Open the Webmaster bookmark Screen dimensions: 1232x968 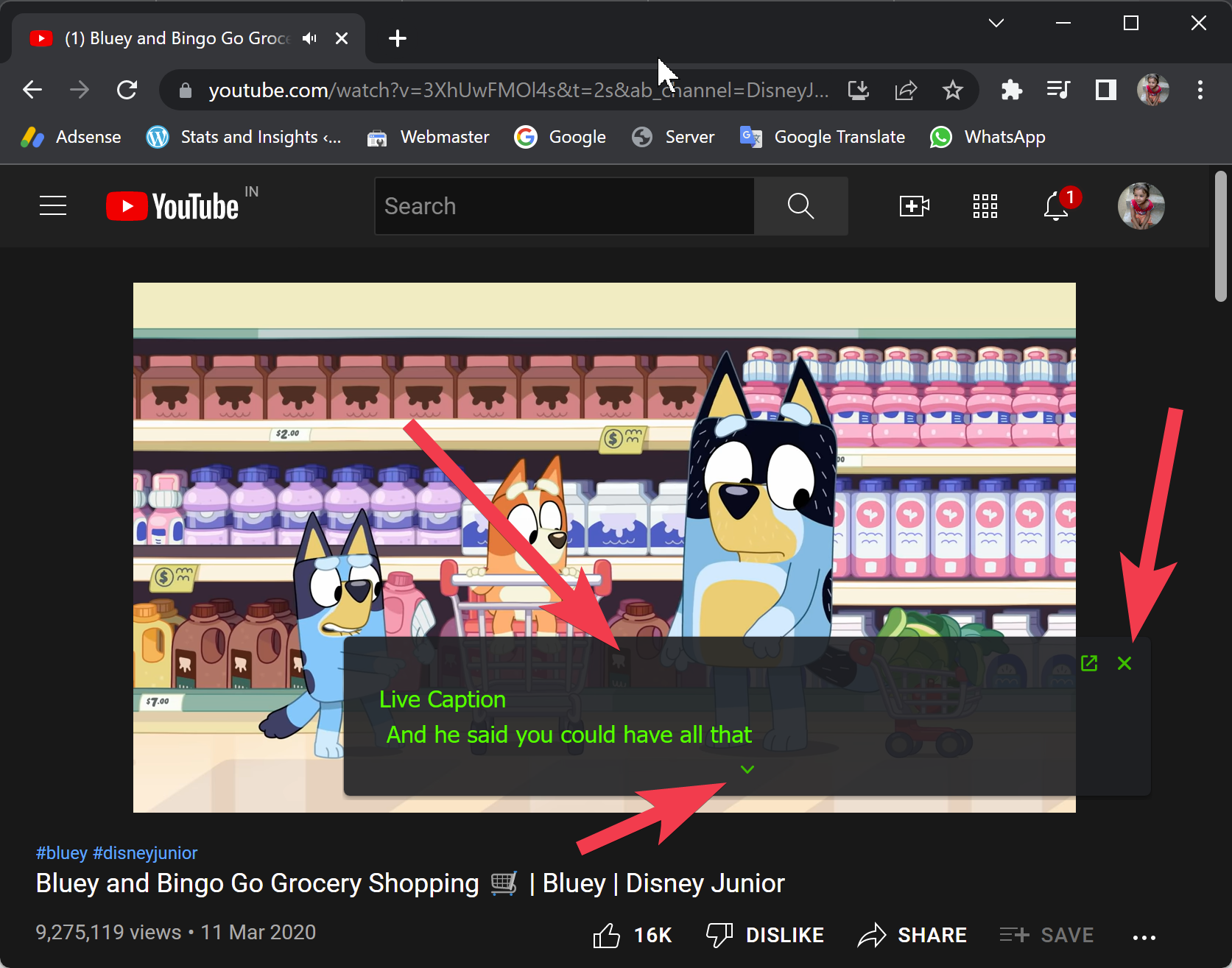pyautogui.click(x=428, y=137)
